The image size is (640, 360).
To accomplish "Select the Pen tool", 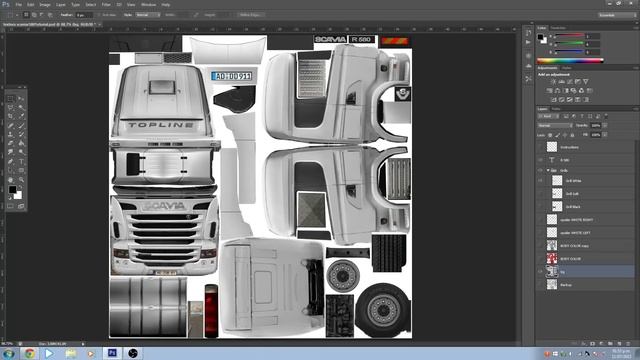I will [x=11, y=161].
